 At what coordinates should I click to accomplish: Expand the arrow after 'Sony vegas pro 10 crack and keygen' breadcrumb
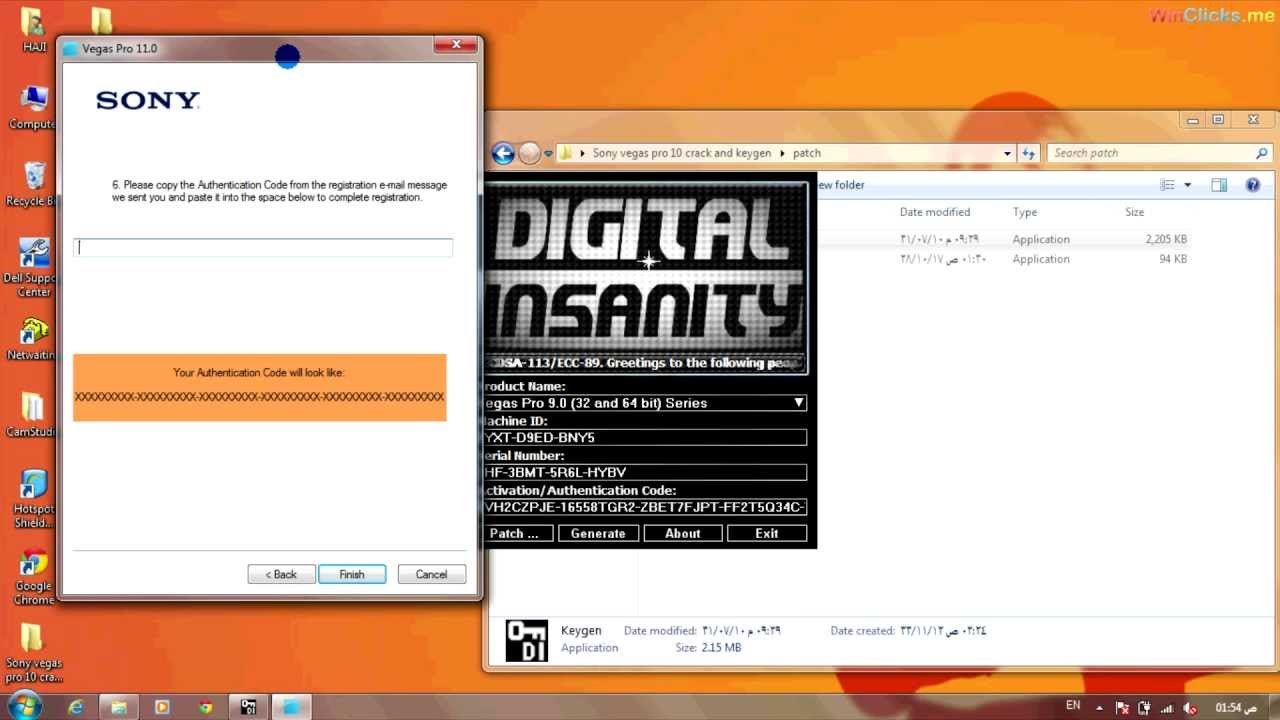[x=781, y=153]
